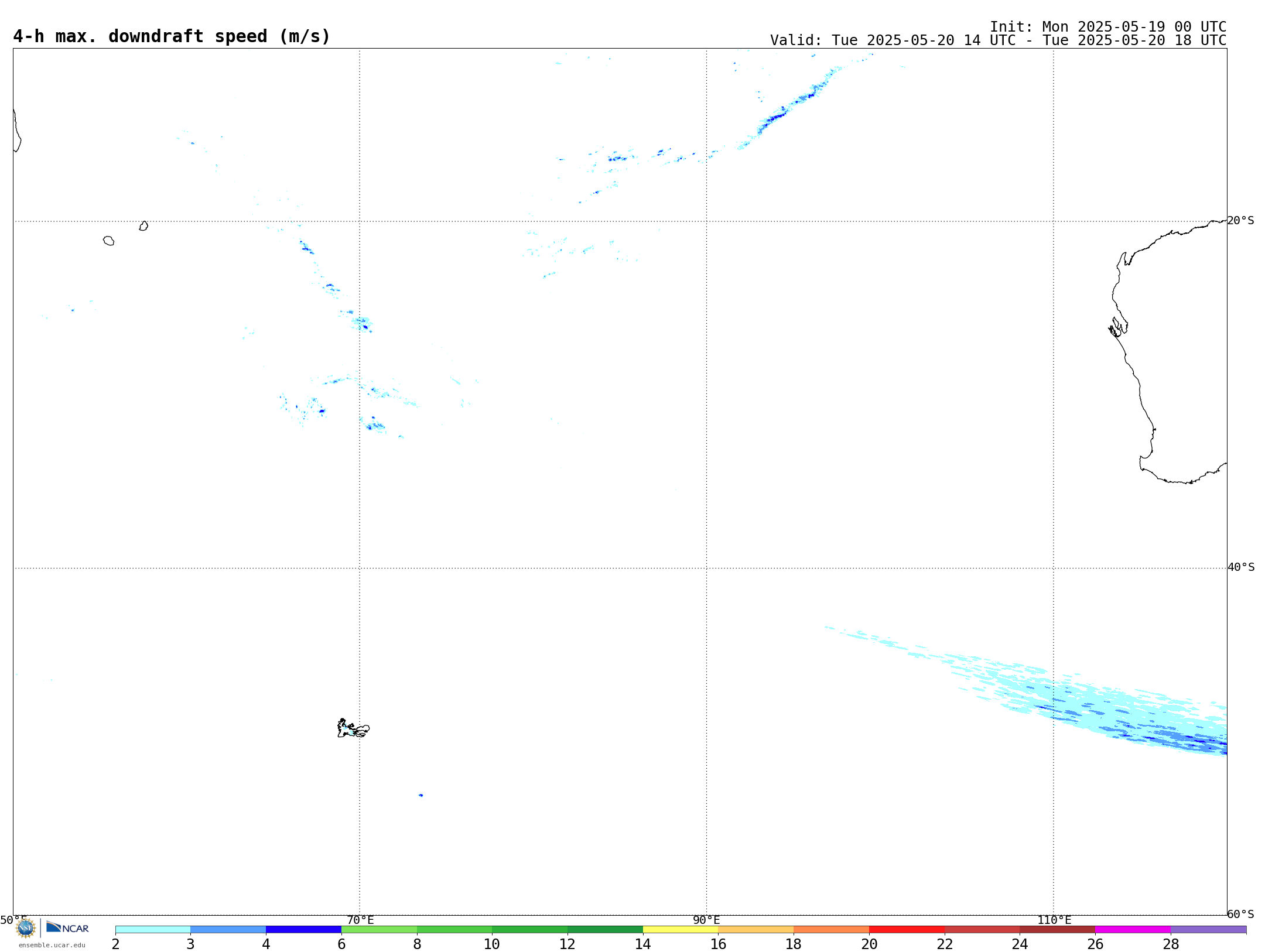The image size is (1265, 952).
Task: Click the colorbar tick label 22
Action: [945, 944]
